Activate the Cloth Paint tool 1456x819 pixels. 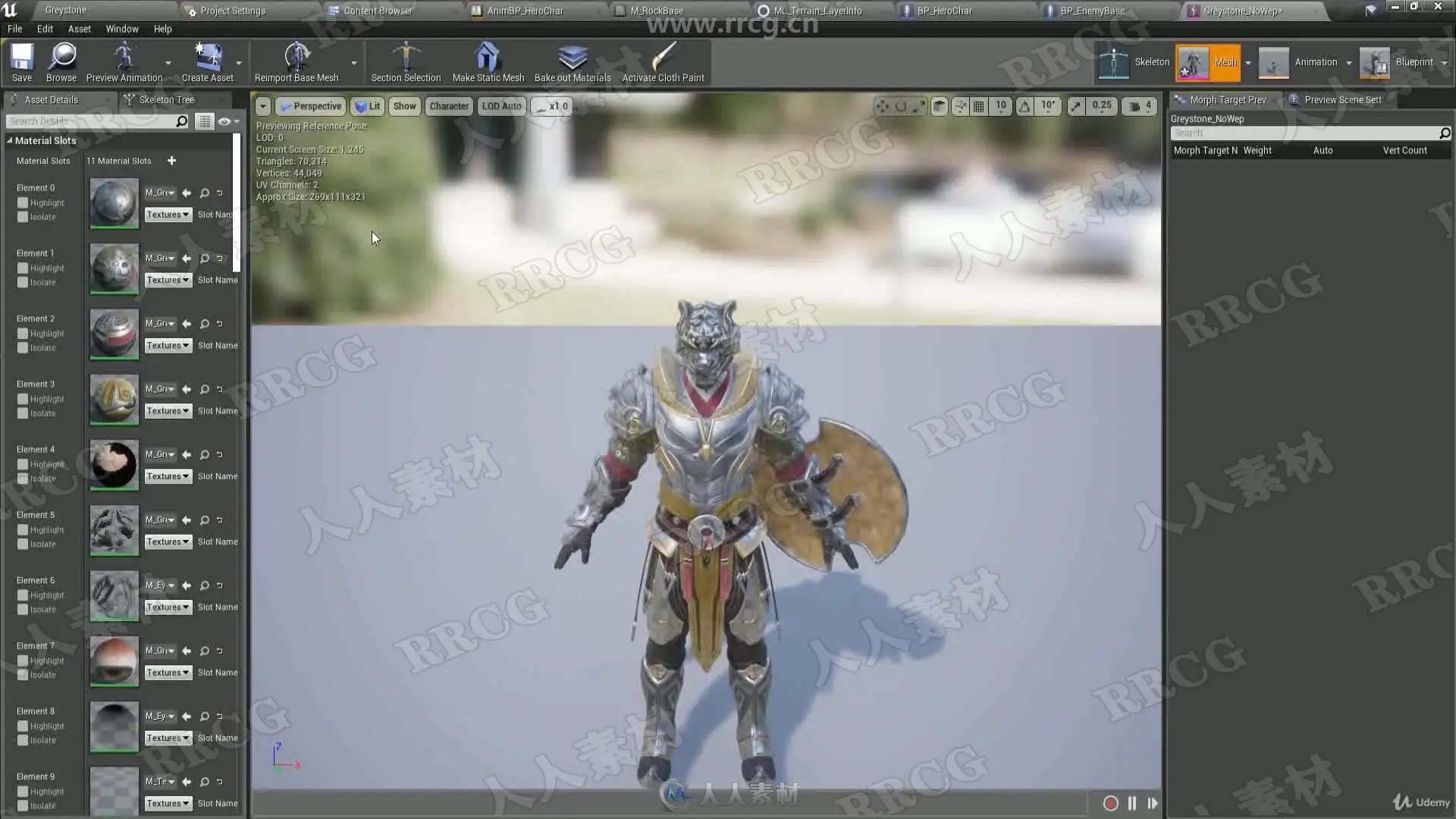tap(663, 62)
